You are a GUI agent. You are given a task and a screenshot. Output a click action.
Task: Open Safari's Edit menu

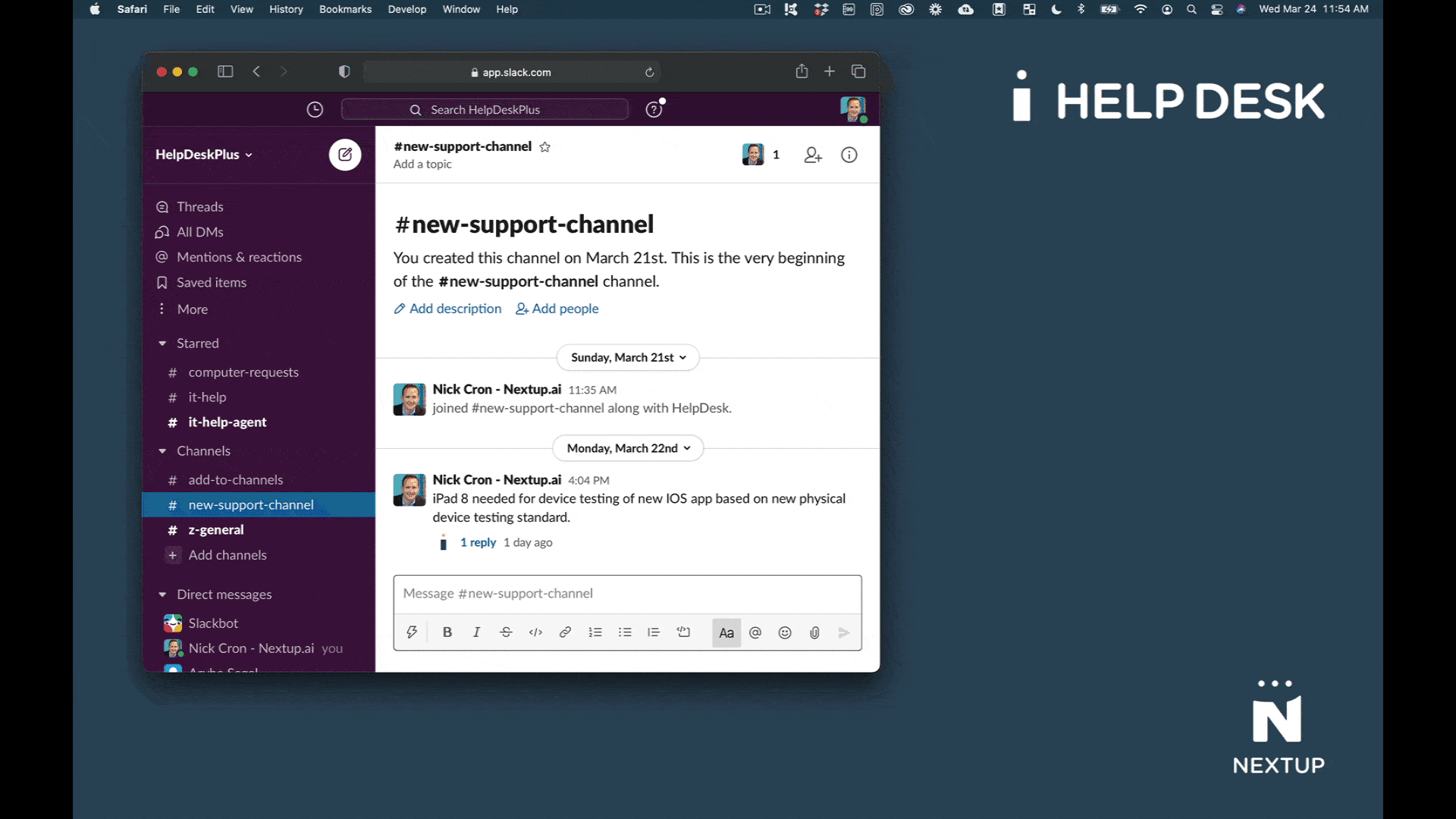tap(205, 9)
